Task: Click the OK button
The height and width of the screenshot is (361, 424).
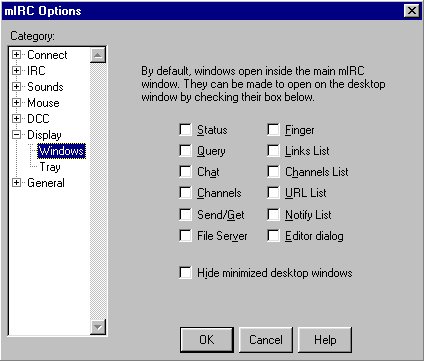Action: (x=207, y=340)
